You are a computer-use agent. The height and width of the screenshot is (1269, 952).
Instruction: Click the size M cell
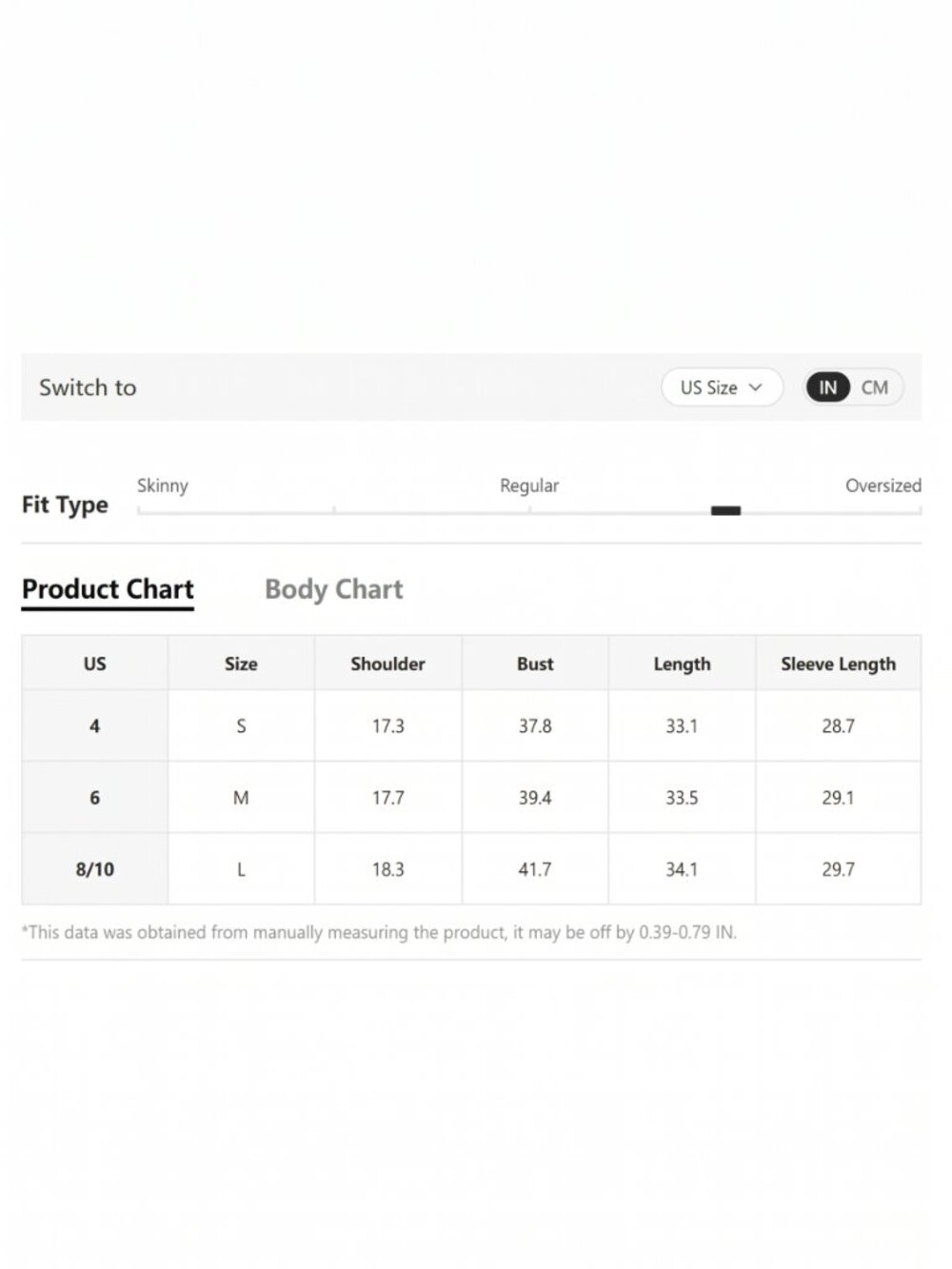(241, 798)
